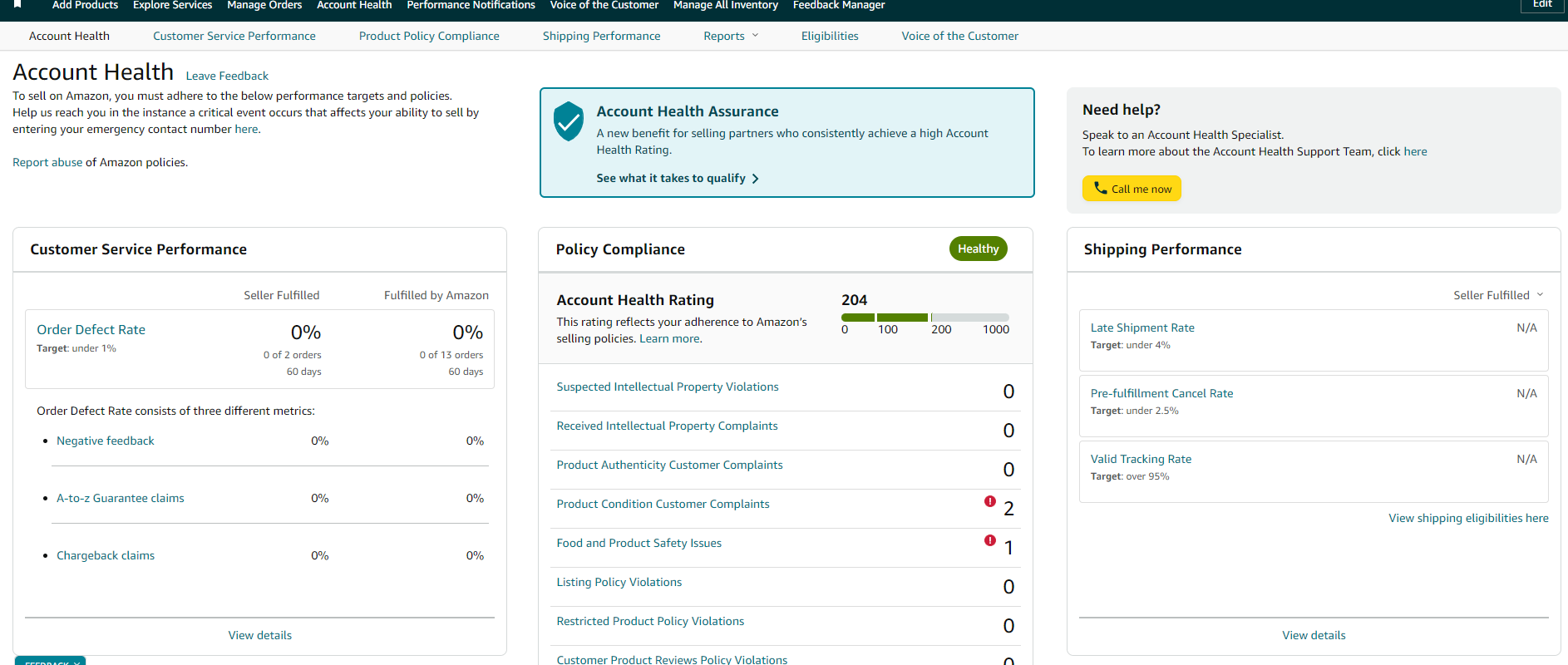1568x665 pixels.
Task: Open Product Authenticity Customer Complaints
Action: (x=670, y=465)
